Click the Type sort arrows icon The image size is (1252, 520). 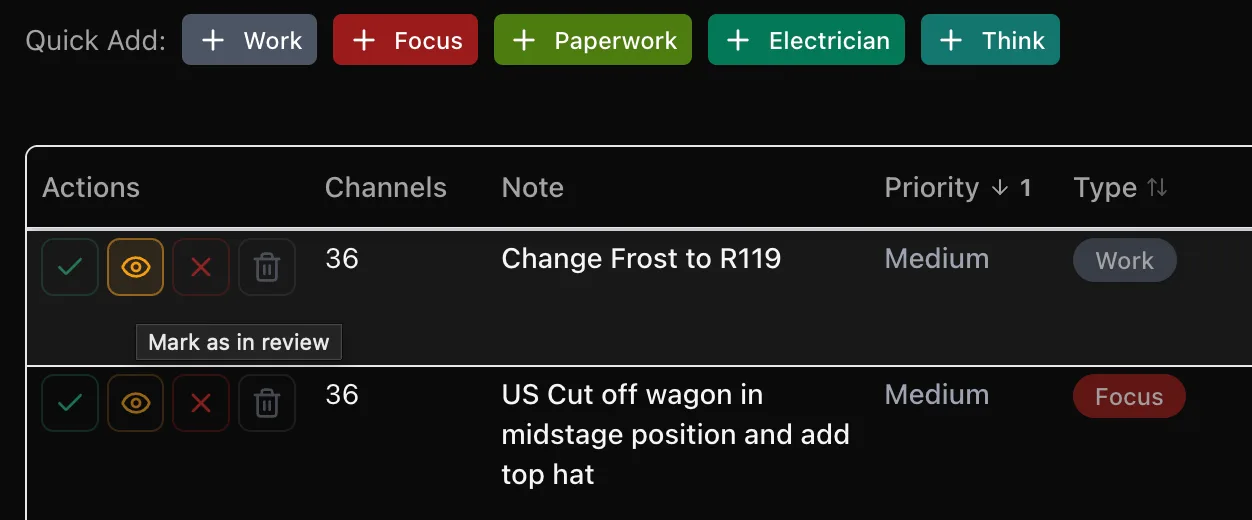[1157, 188]
